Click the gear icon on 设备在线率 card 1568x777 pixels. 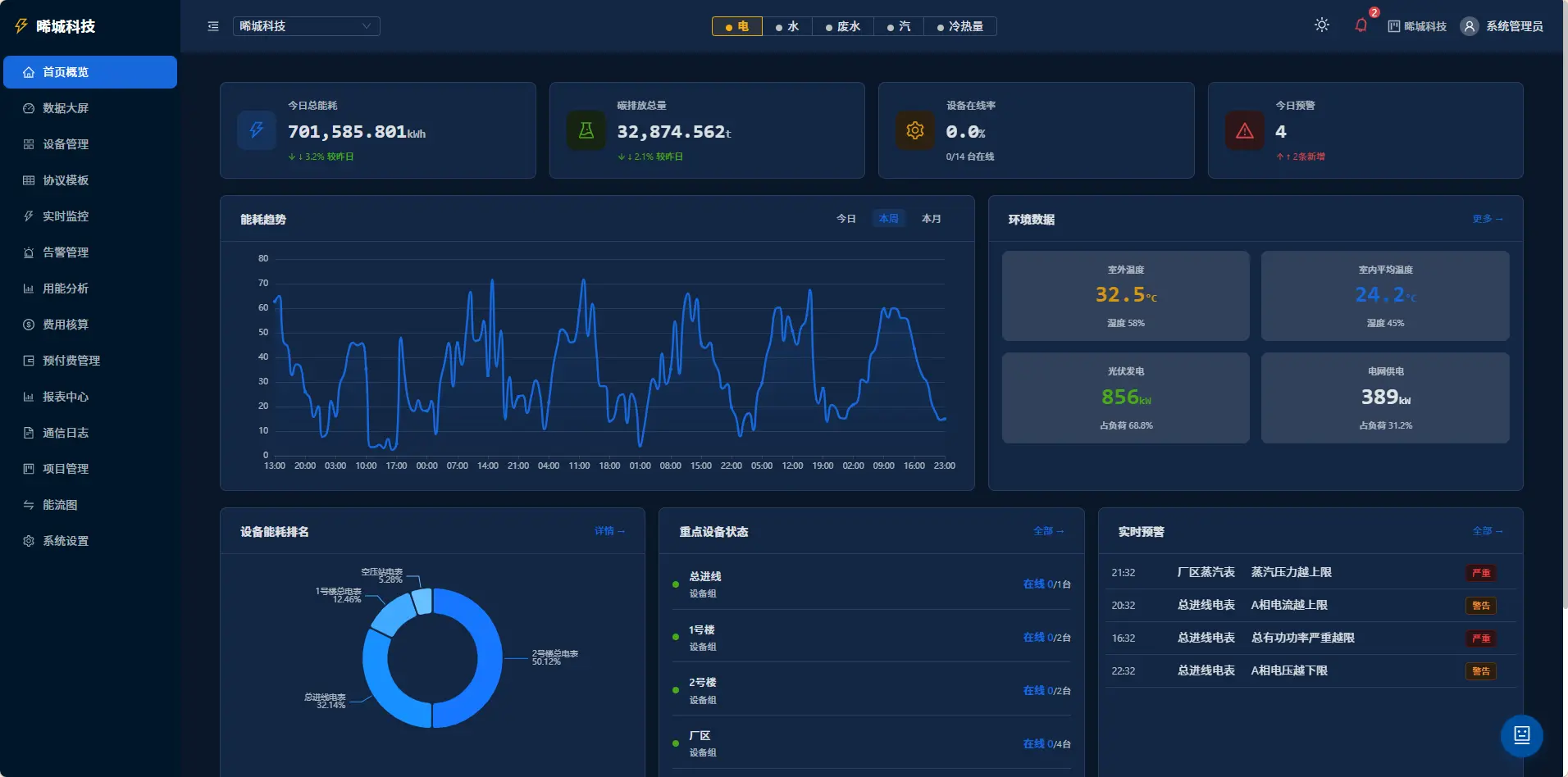click(x=915, y=130)
